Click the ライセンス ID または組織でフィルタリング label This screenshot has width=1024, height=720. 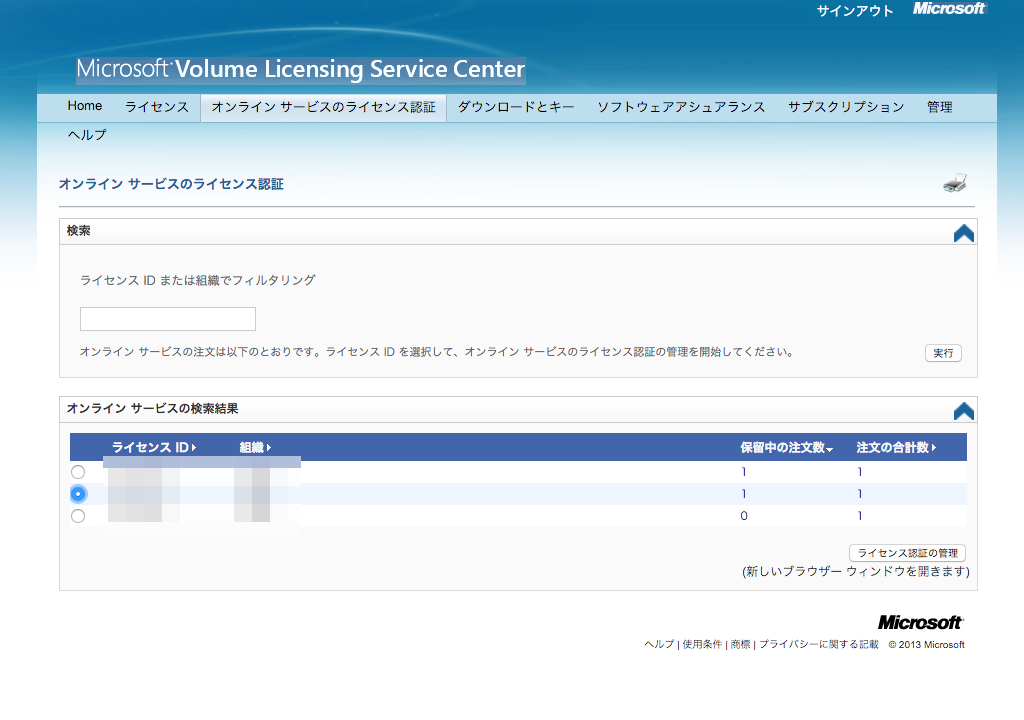pos(197,280)
